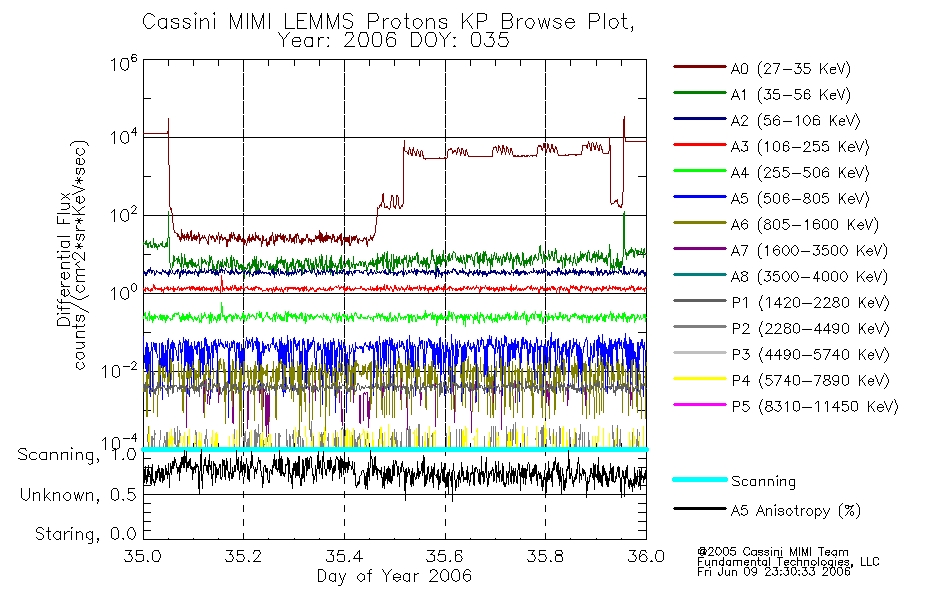Click the purple A7 legend line
Screen dimensions: 950x600
click(700, 248)
